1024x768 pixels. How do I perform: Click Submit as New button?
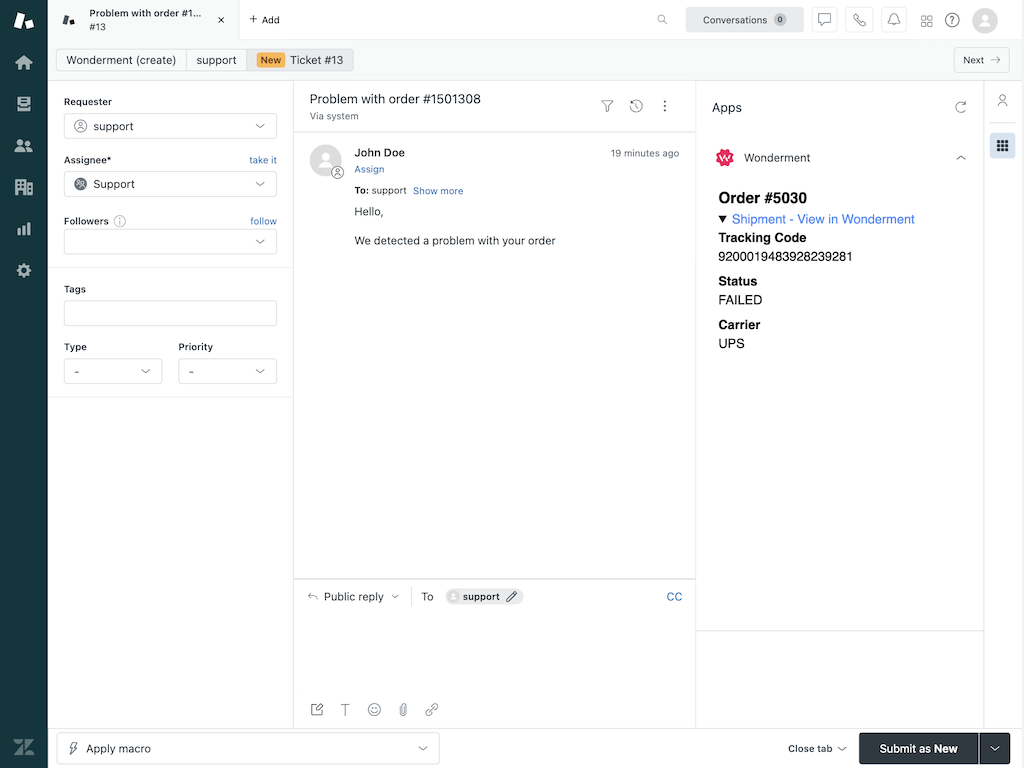(917, 749)
